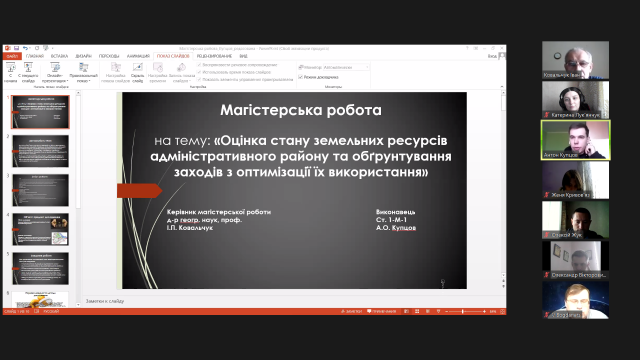Select slide 4 thumbnail with map image
Viewport: 640px width, 360px height.
pos(40,229)
